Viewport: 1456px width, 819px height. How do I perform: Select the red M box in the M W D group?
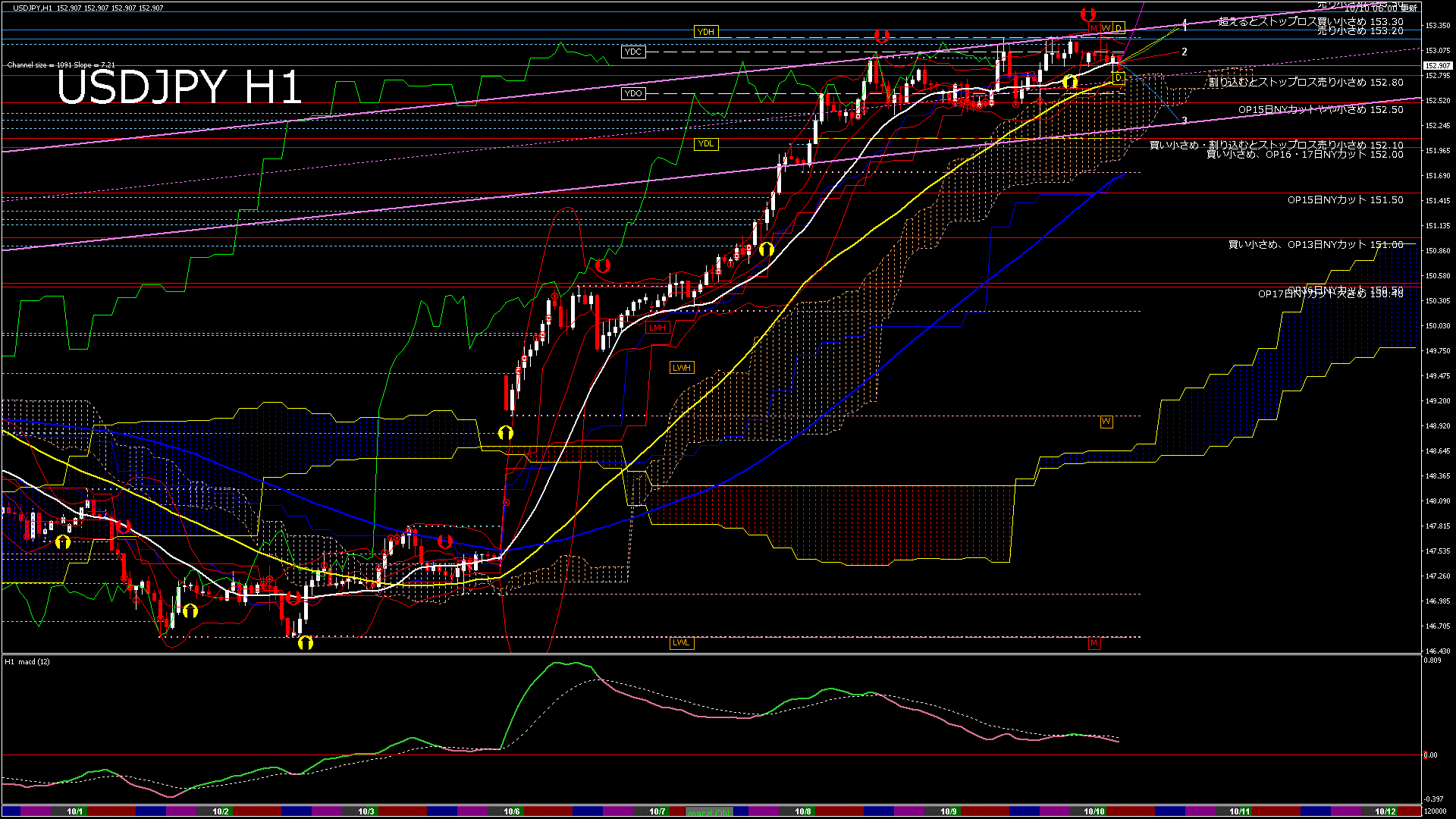(x=1094, y=28)
